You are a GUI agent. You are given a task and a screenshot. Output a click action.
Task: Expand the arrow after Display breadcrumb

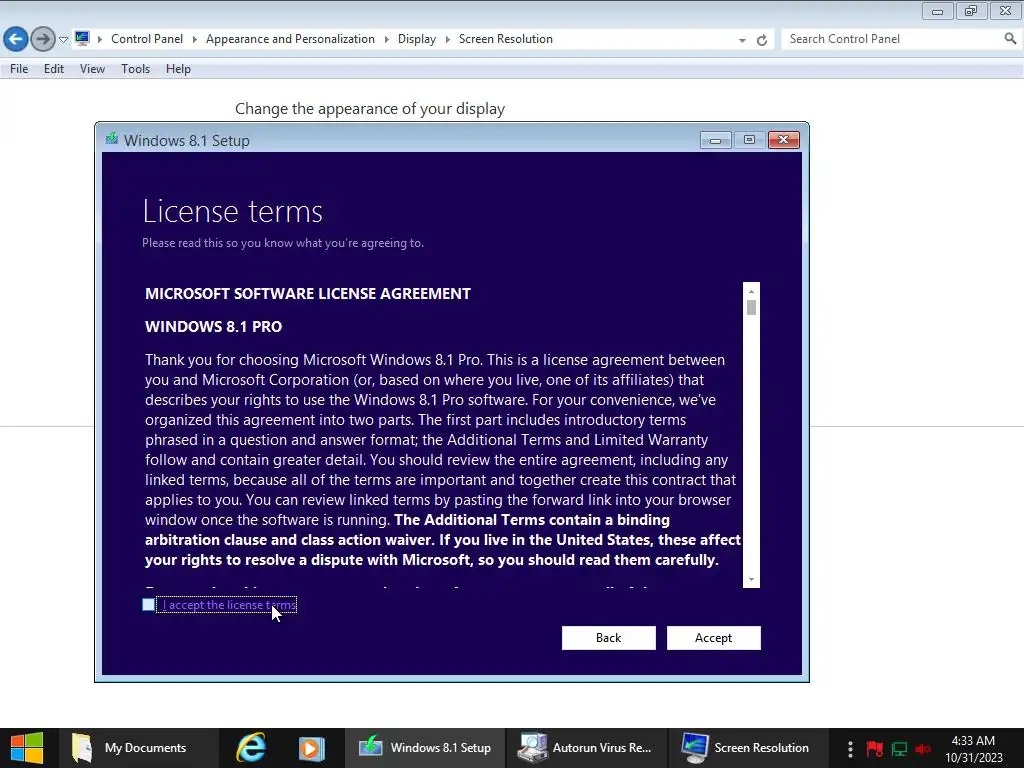pos(447,39)
